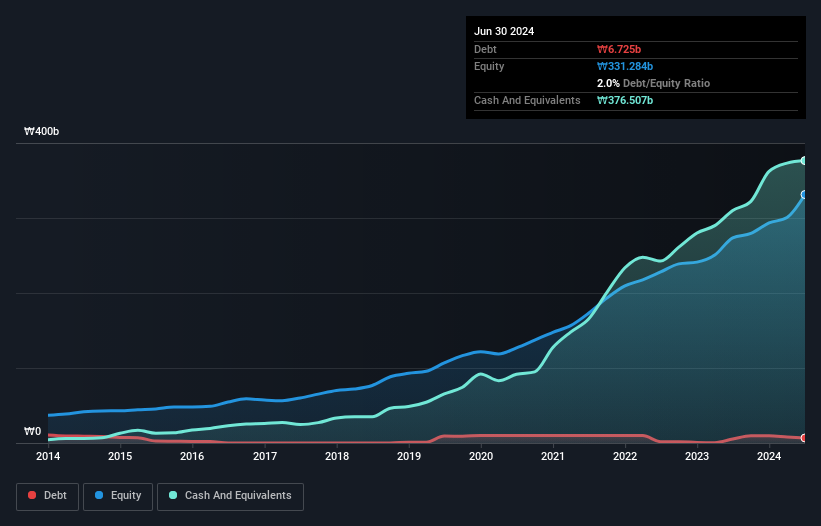Click the 2023 x-axis label
Viewport: 821px width, 526px height.
pyautogui.click(x=697, y=456)
